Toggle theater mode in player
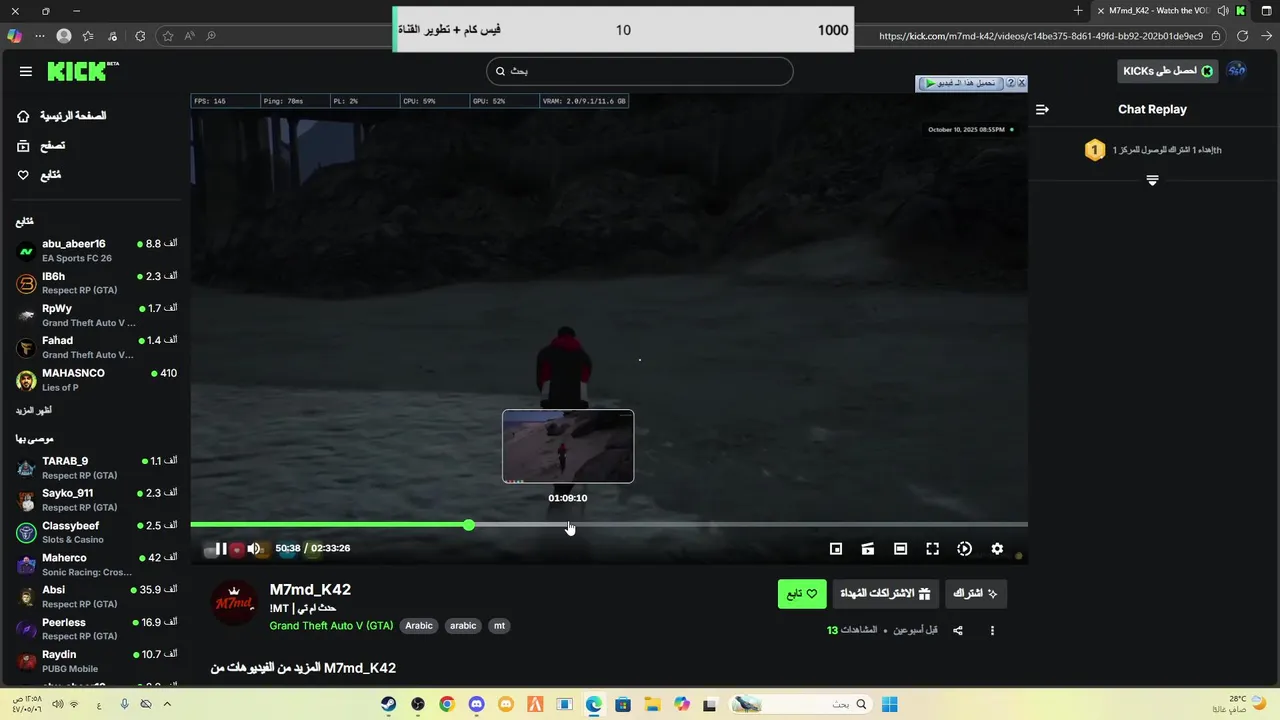Screen dimensions: 1280x720 click(900, 548)
